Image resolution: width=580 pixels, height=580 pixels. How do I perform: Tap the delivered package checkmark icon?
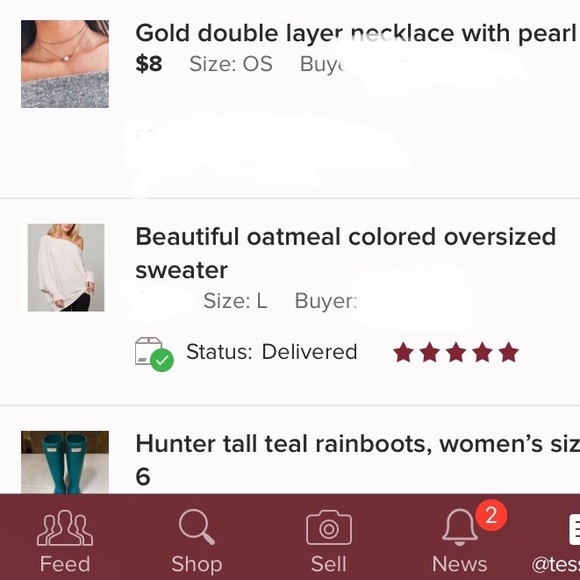[154, 354]
